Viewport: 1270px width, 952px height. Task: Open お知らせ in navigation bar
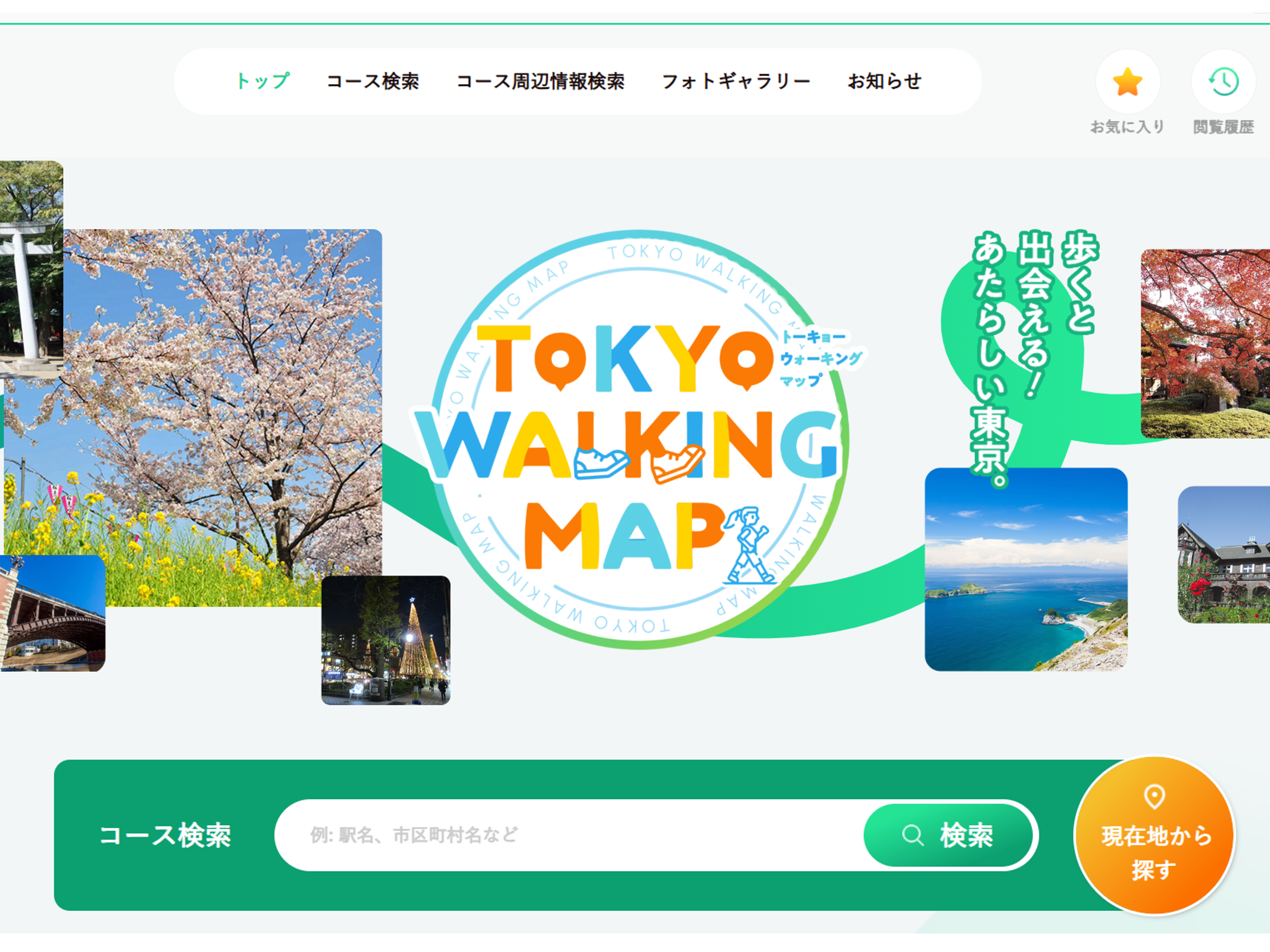click(x=885, y=82)
